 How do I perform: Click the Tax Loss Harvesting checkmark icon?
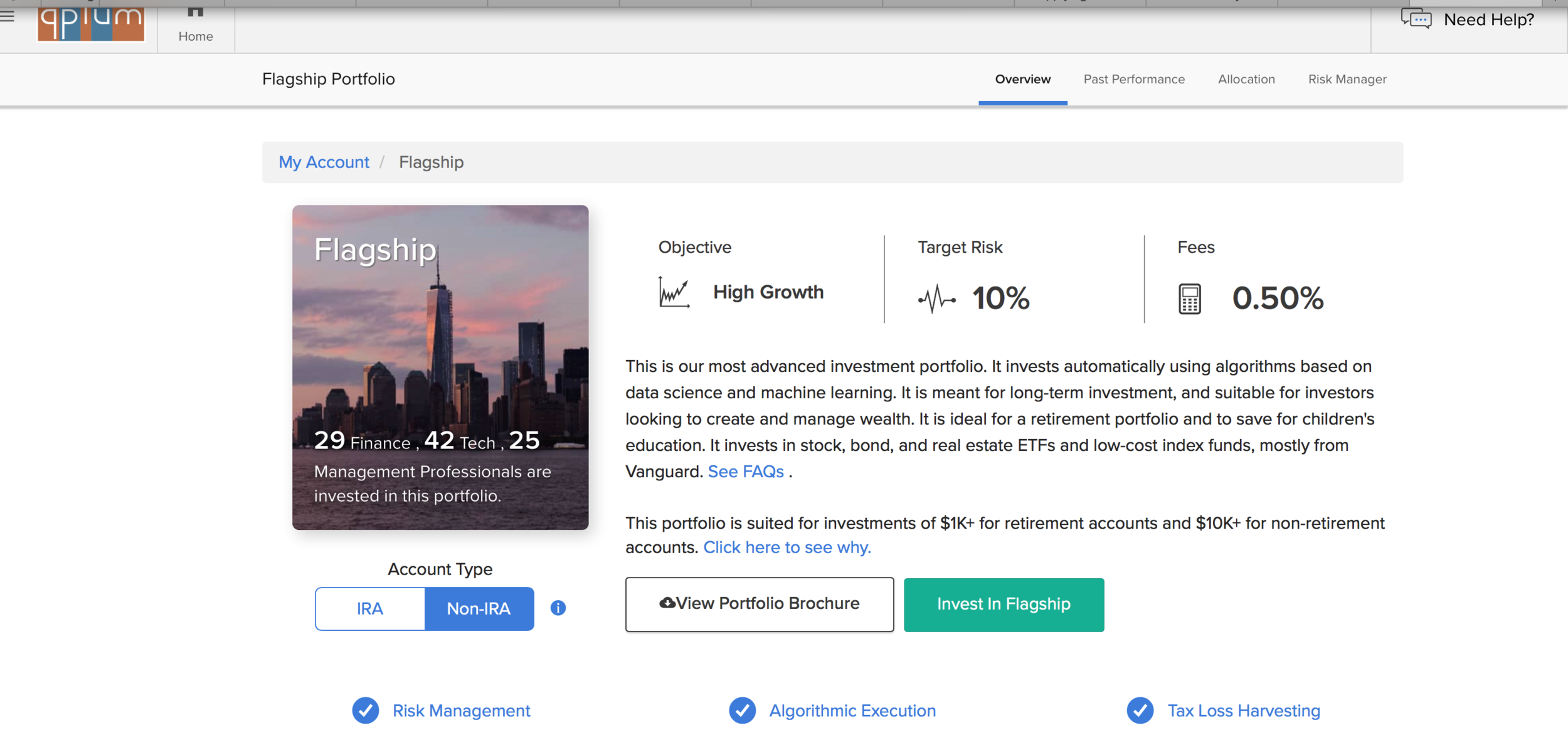tap(1140, 711)
